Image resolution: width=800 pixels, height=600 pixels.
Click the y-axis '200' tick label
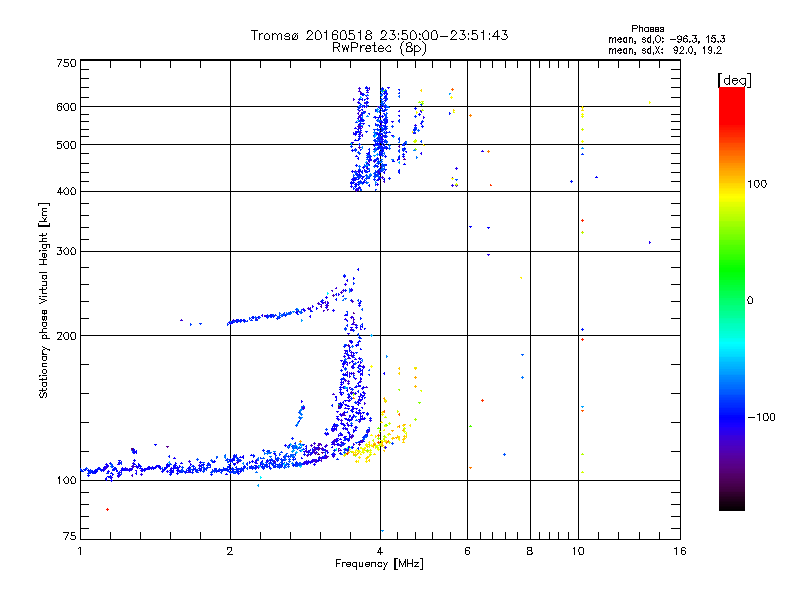click(x=66, y=336)
